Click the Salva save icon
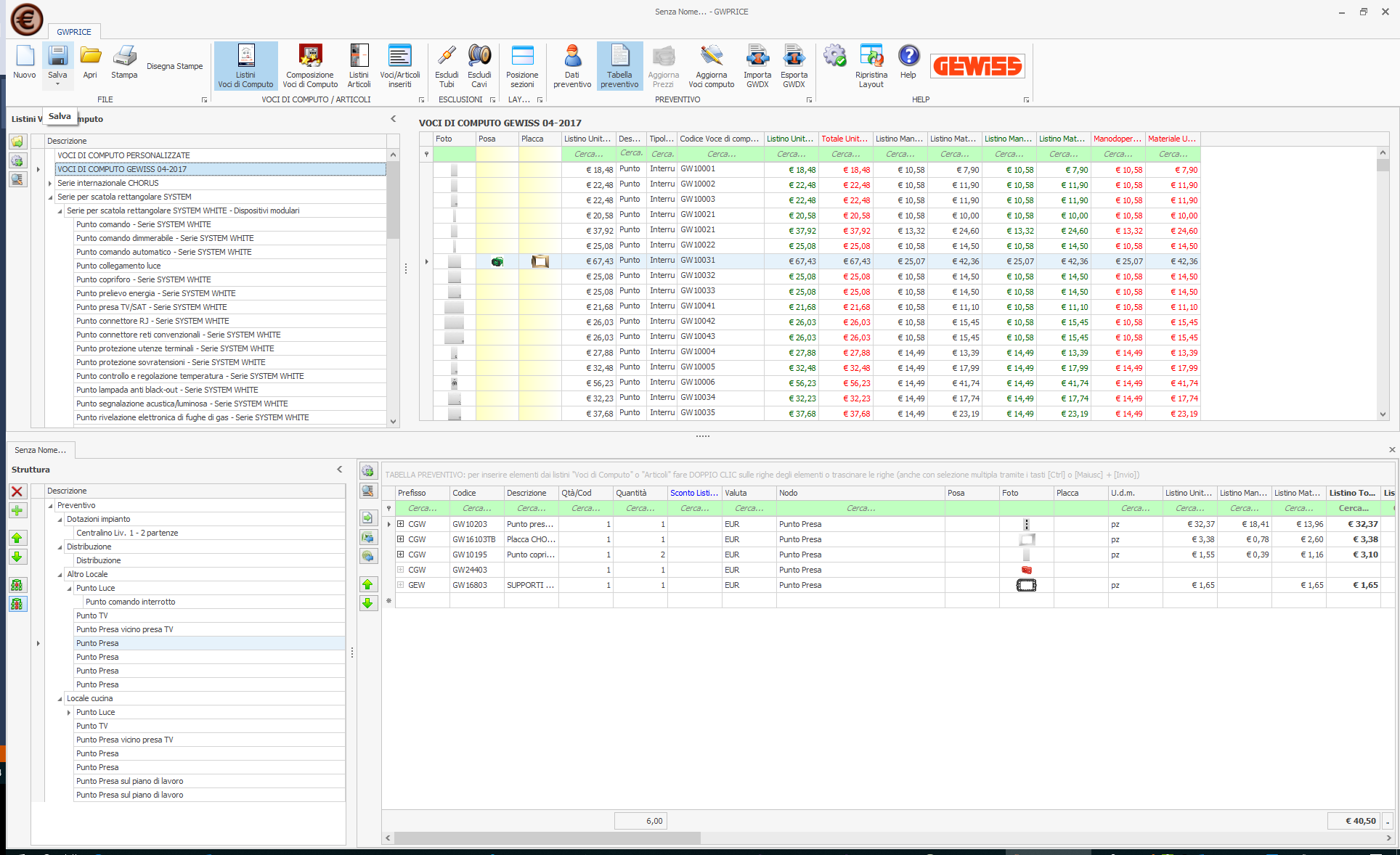Viewport: 1400px width, 855px height. (x=57, y=57)
